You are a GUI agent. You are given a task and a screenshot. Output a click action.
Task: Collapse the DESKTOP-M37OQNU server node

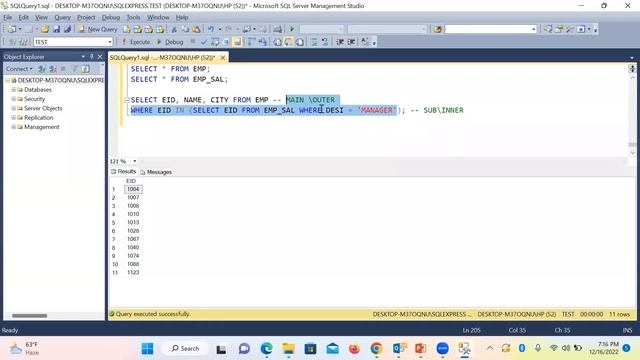click(8, 80)
